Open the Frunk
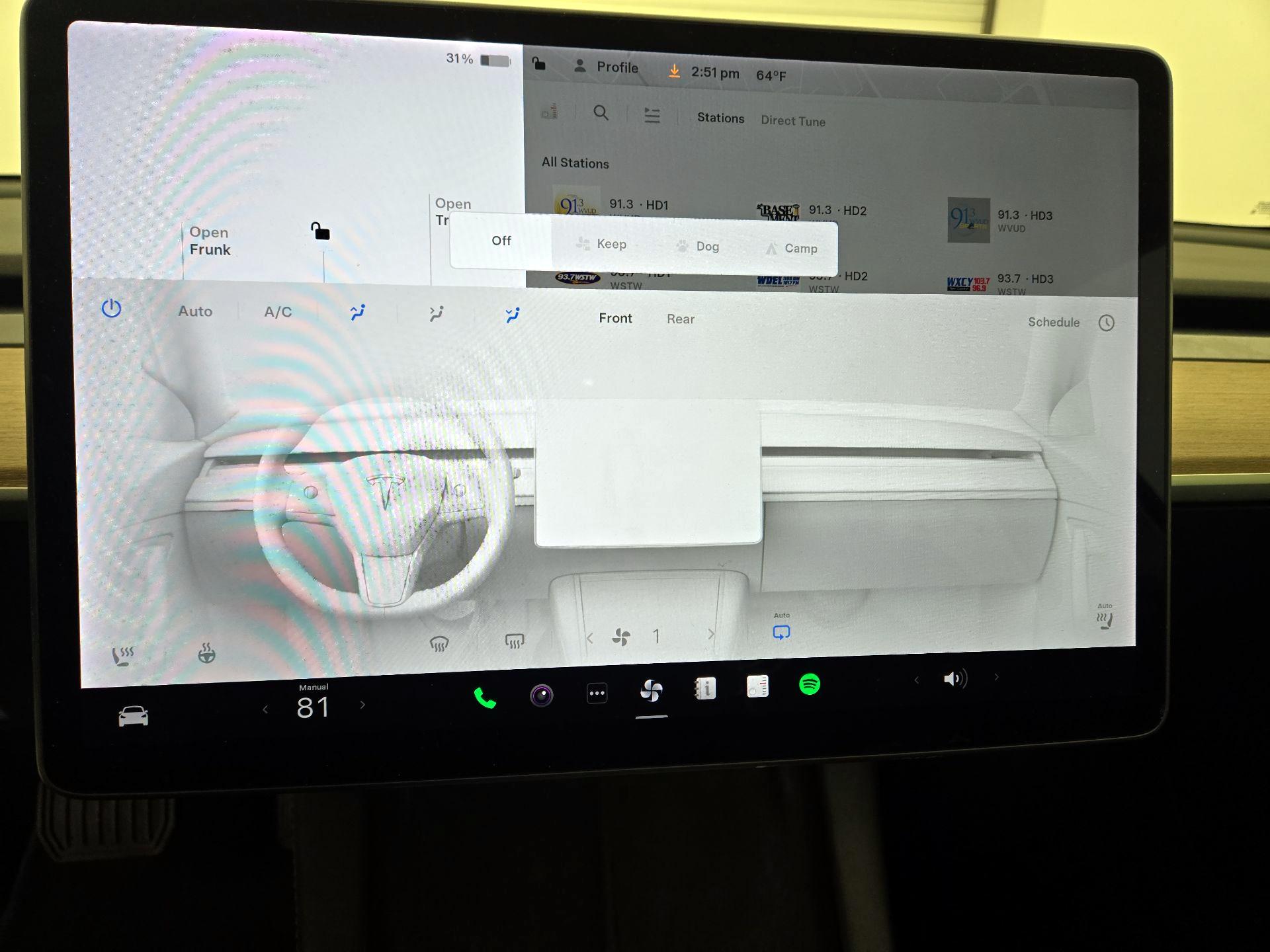Viewport: 1270px width, 952px height. click(210, 241)
